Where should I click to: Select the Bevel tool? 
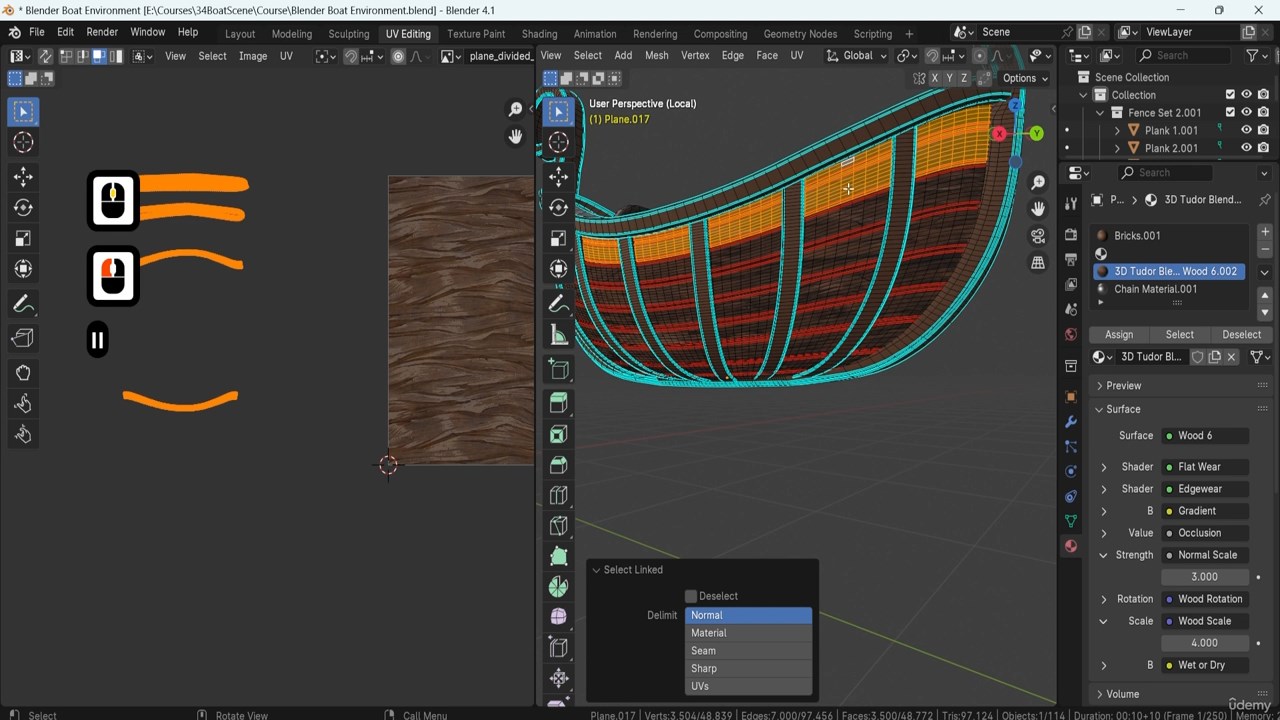click(559, 465)
